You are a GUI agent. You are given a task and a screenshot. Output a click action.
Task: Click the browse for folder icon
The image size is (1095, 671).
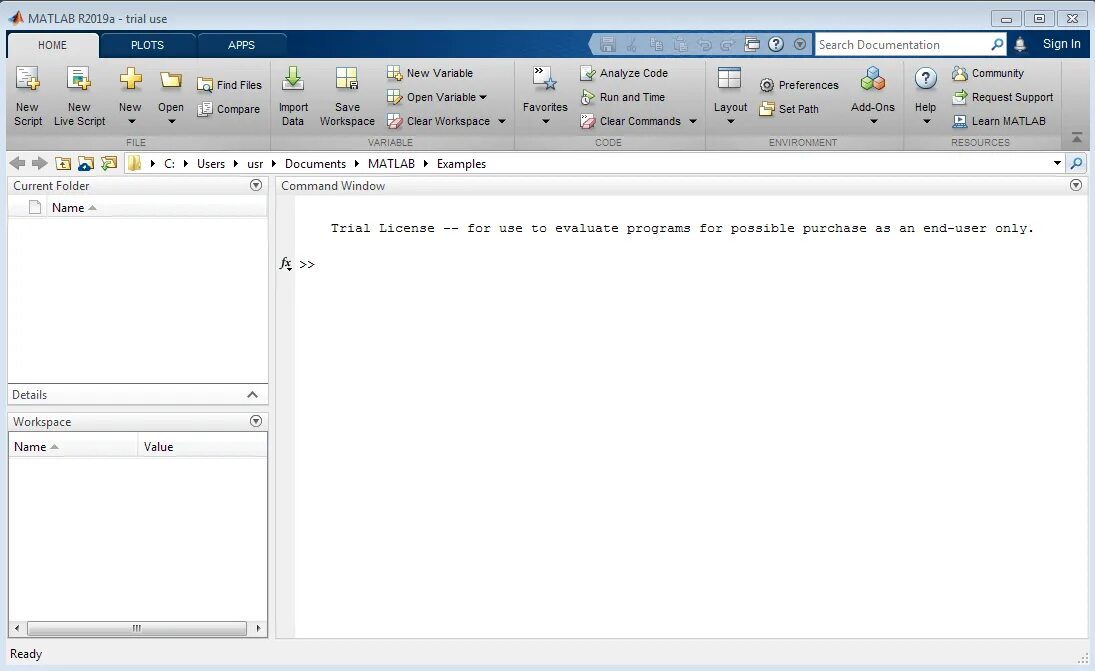tap(109, 163)
